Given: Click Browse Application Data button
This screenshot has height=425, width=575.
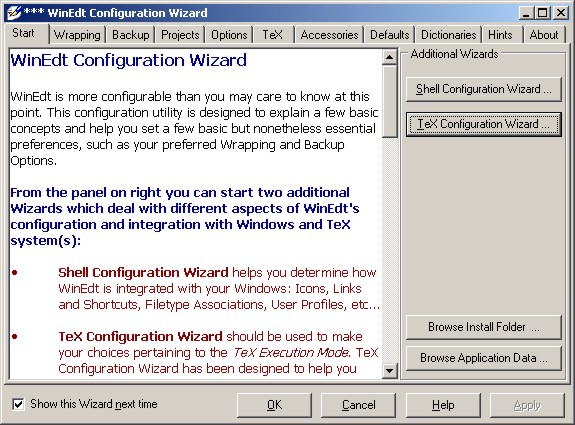Looking at the screenshot, I should (x=484, y=358).
